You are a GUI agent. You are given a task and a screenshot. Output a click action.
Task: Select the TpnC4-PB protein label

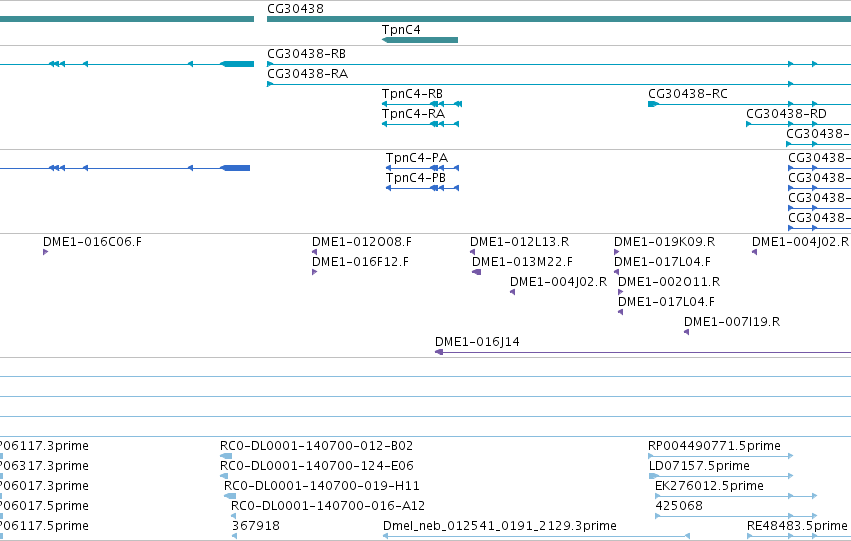[x=416, y=178]
